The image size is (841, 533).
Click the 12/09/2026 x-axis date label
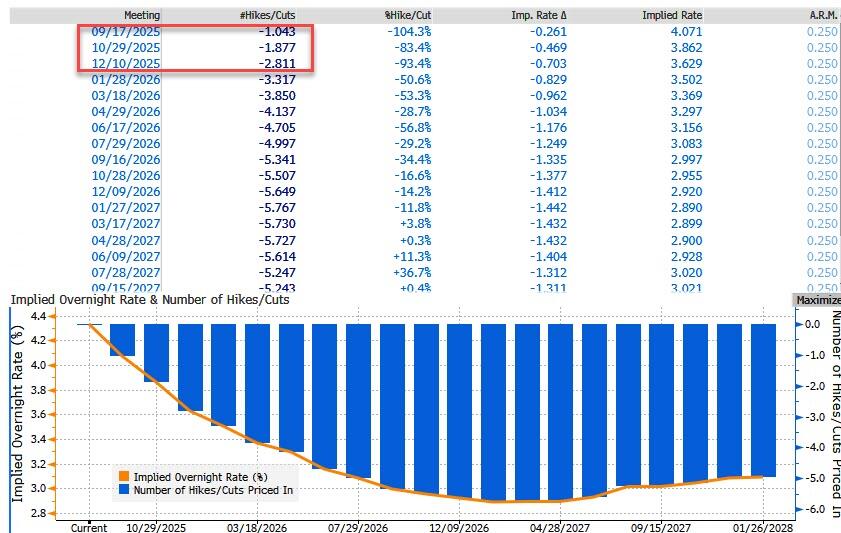461,526
